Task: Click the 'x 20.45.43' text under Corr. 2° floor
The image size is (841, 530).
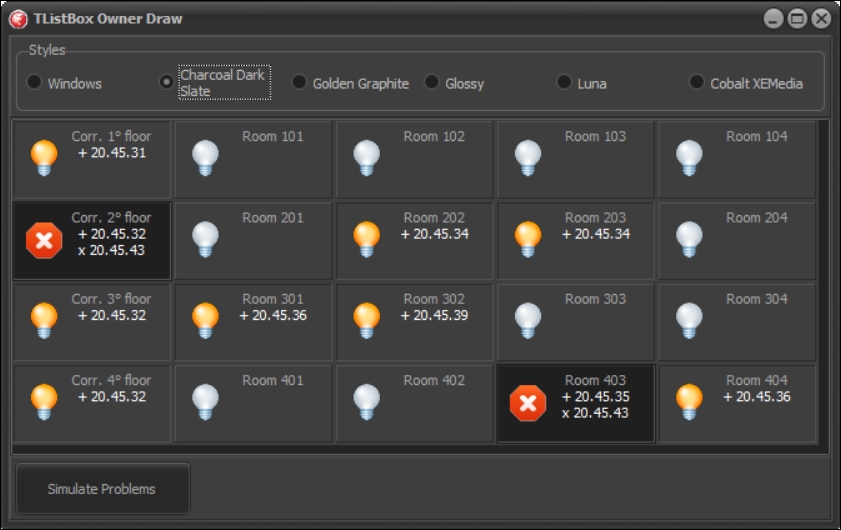Action: (x=111, y=251)
